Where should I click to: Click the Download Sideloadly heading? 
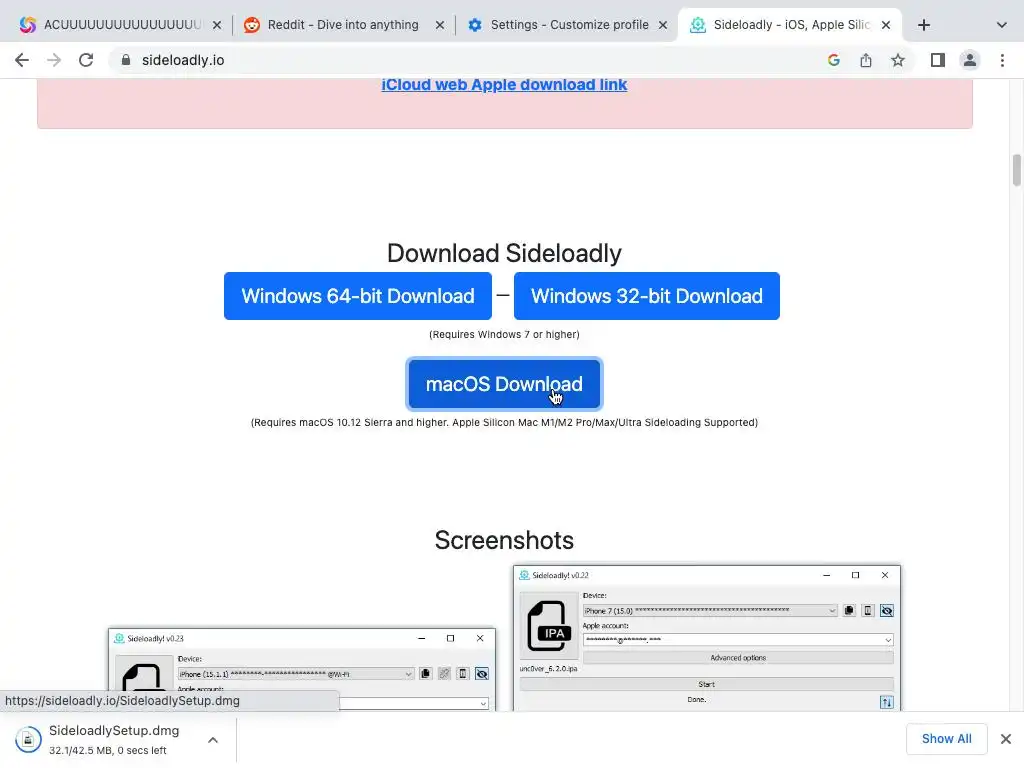[x=504, y=253]
